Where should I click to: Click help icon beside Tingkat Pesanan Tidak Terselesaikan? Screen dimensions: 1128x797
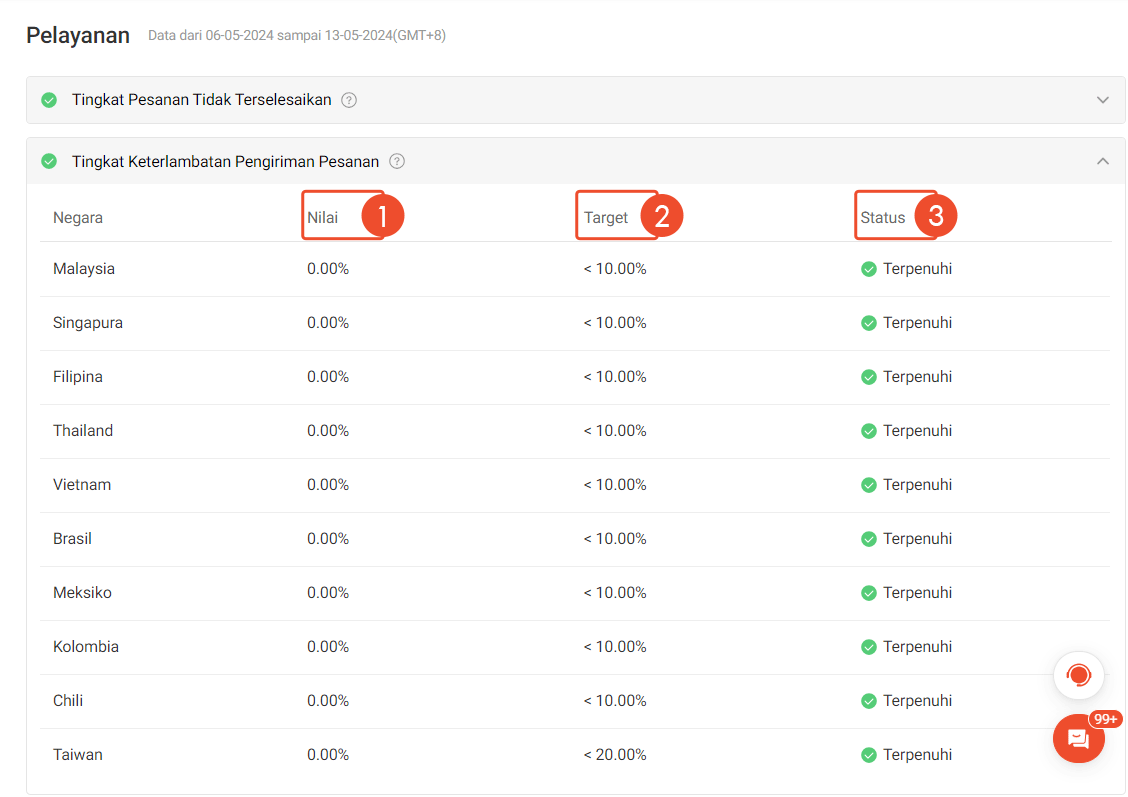tap(349, 100)
